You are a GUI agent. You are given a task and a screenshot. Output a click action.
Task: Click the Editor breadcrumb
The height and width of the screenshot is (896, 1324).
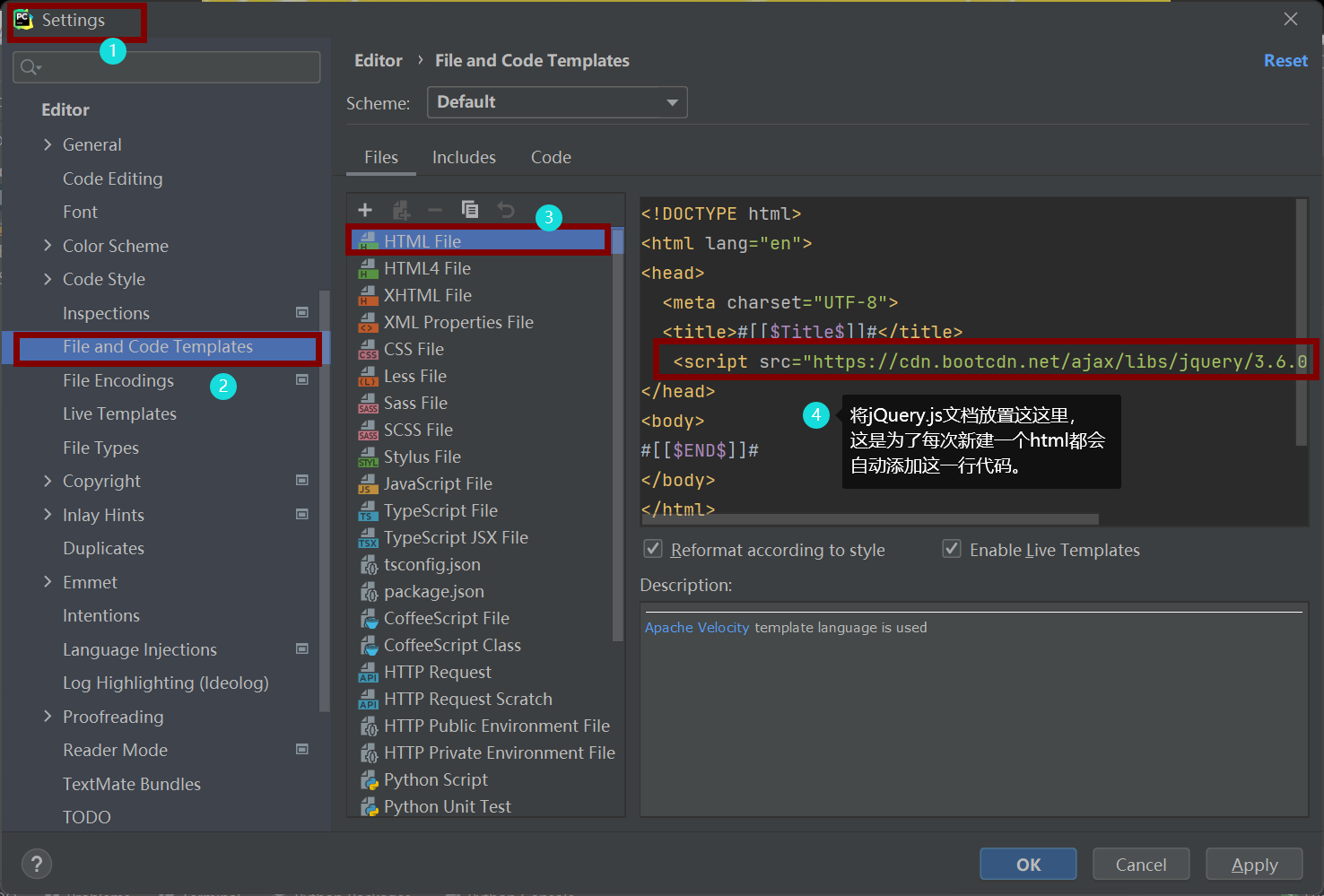(379, 60)
